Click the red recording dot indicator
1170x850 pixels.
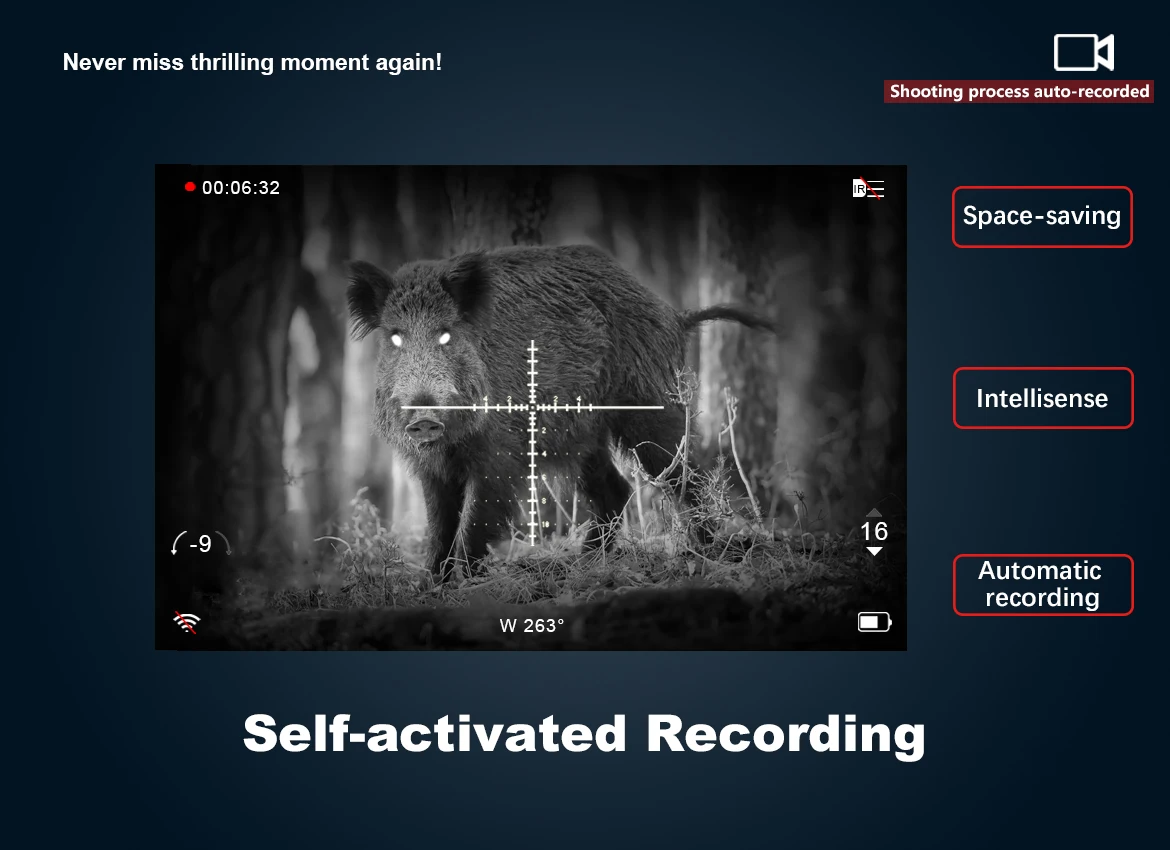190,187
